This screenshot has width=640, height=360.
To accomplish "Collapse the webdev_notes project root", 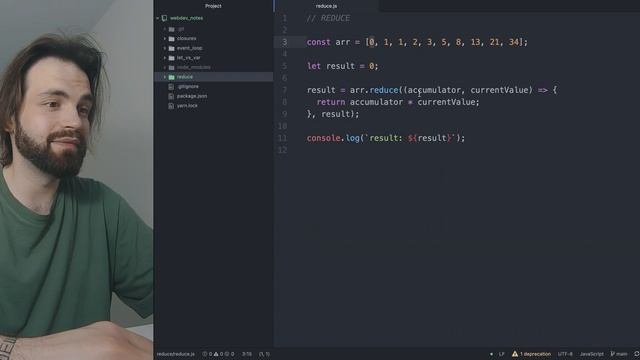I will coord(158,18).
